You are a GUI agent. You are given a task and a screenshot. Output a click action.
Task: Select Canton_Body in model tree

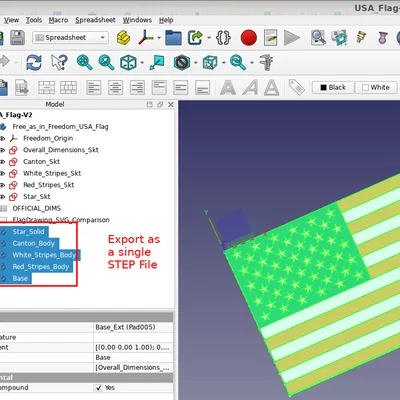[33, 243]
